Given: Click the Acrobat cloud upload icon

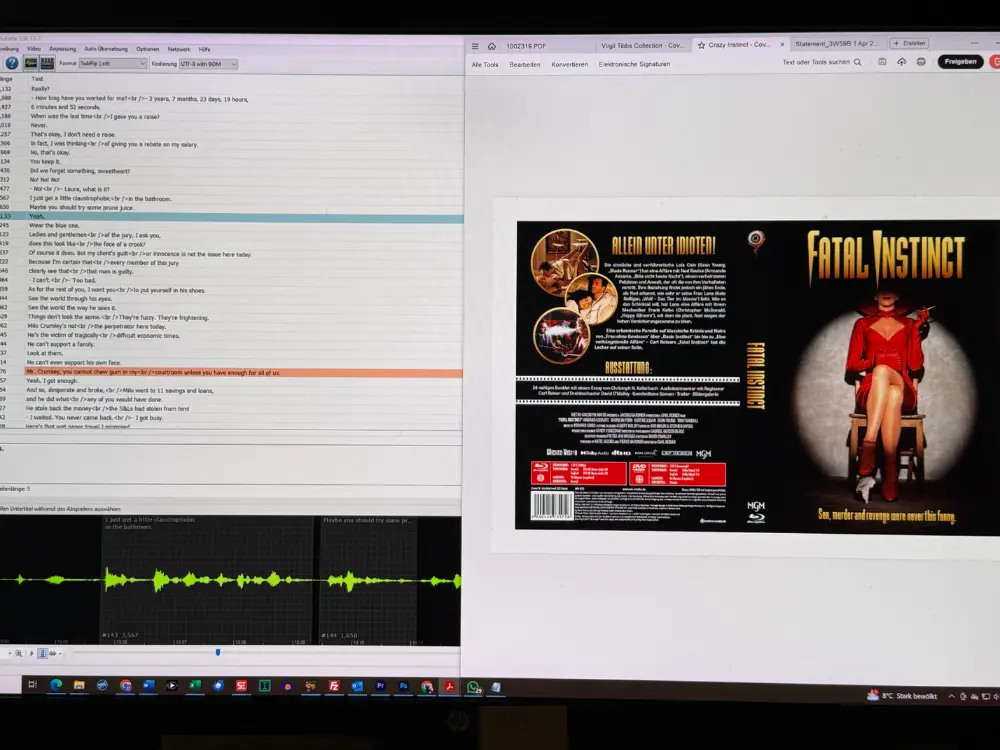Looking at the screenshot, I should point(902,62).
